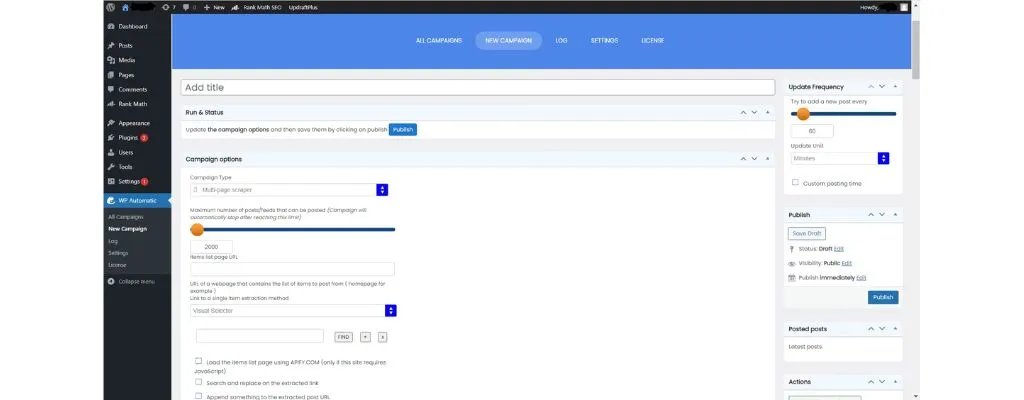This screenshot has width=1024, height=400.
Task: Click the Media sidebar icon
Action: [111, 60]
